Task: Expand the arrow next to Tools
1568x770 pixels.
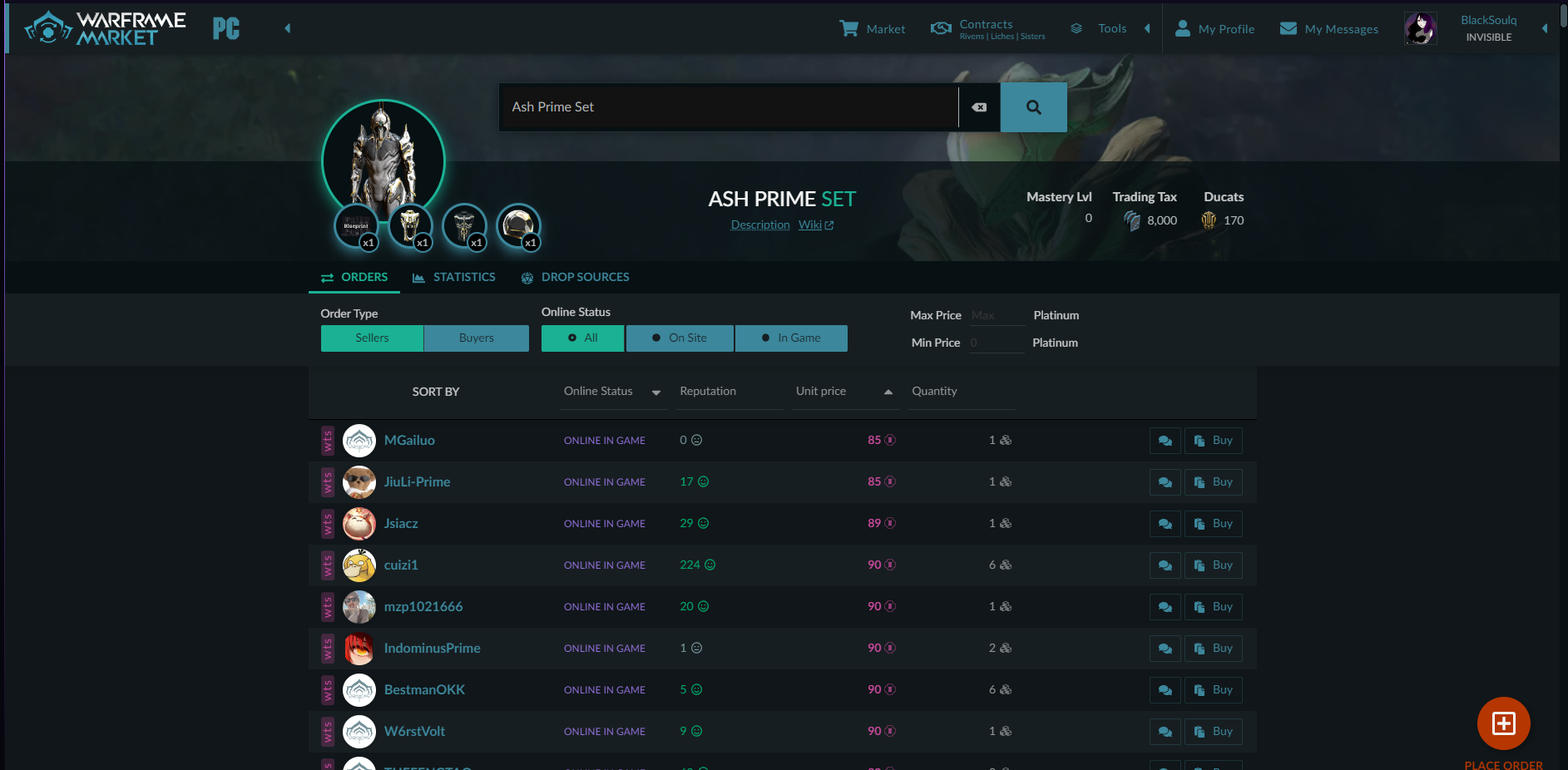Action: [x=1147, y=29]
